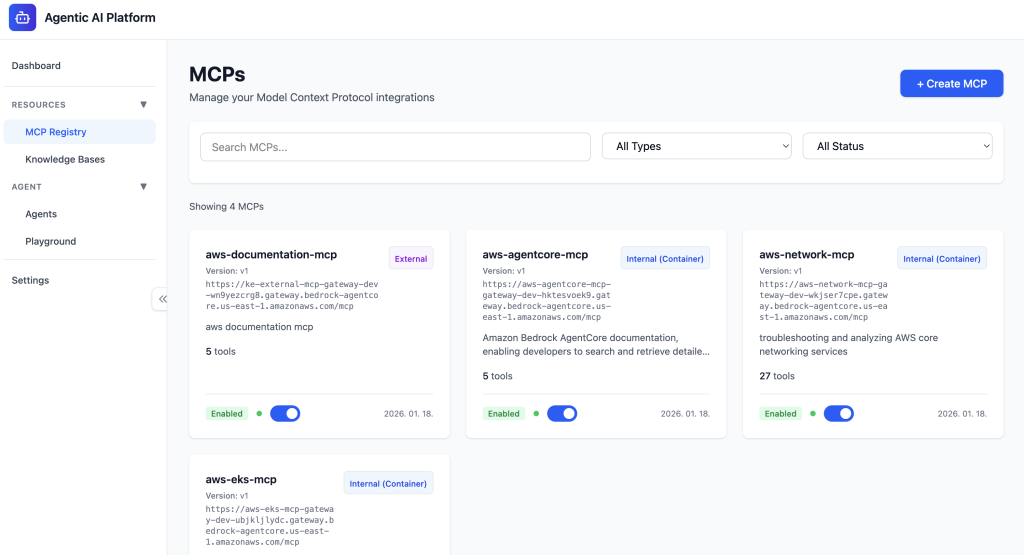Viewport: 1024px width, 555px height.
Task: Collapse the AGENT section arrow
Action: 144,187
